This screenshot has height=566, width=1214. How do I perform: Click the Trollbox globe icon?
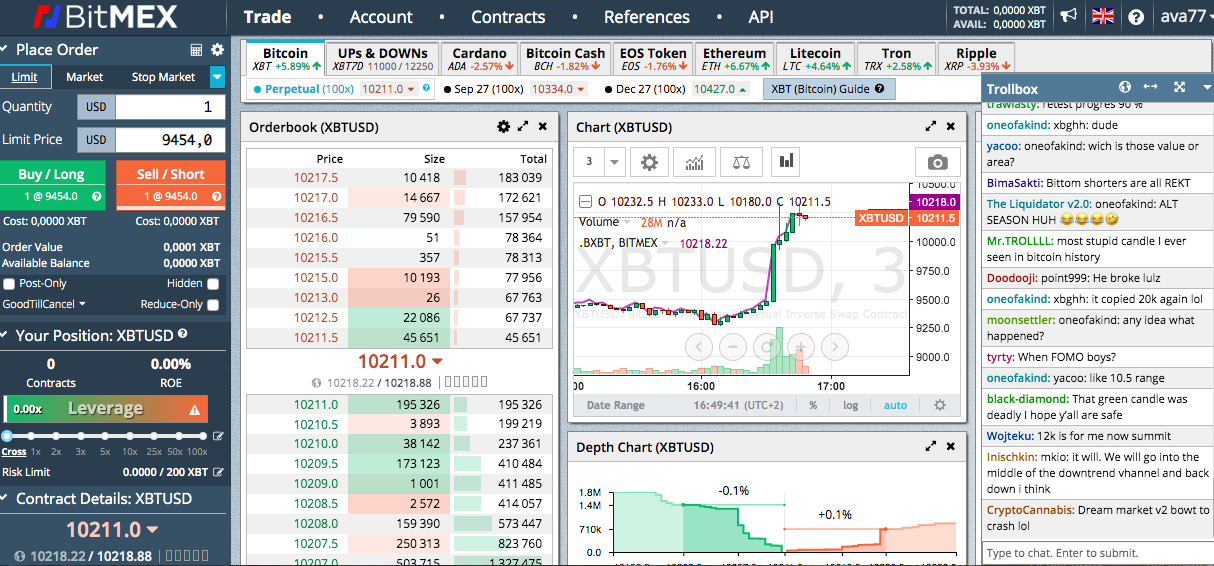1125,88
